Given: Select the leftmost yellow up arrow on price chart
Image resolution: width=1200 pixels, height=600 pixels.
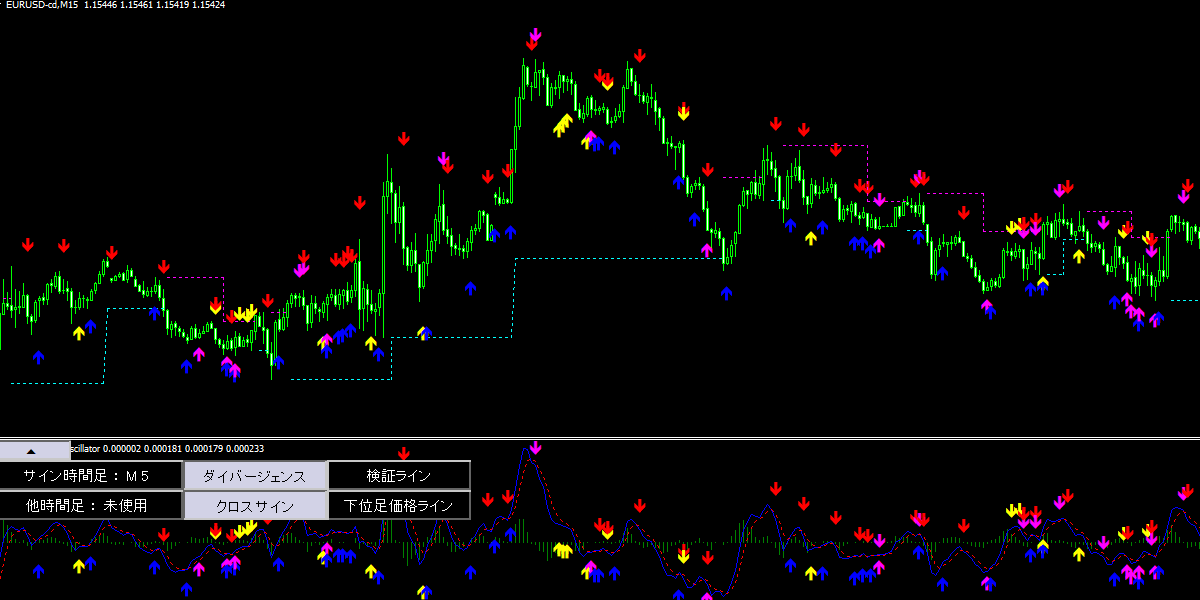Looking at the screenshot, I should (x=79, y=332).
